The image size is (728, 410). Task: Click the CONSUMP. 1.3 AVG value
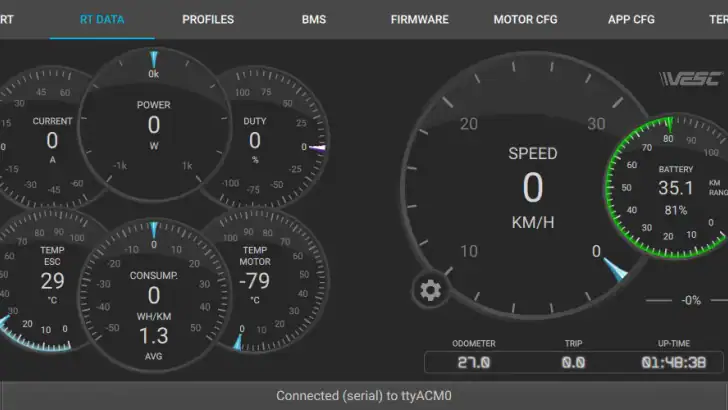point(154,336)
